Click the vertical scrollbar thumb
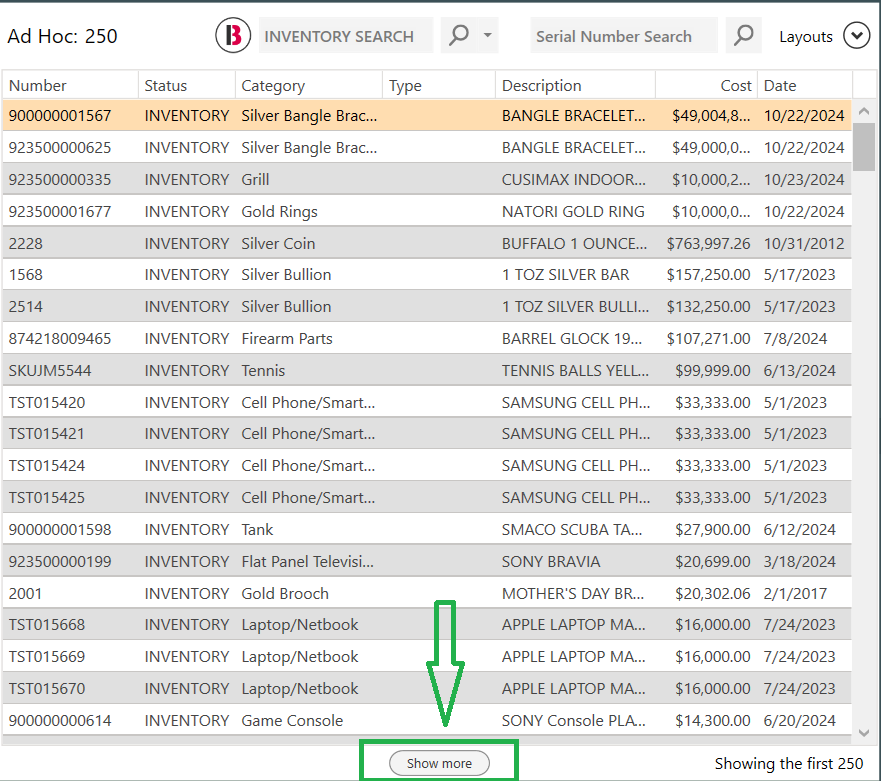This screenshot has height=781, width=881. coord(864,147)
